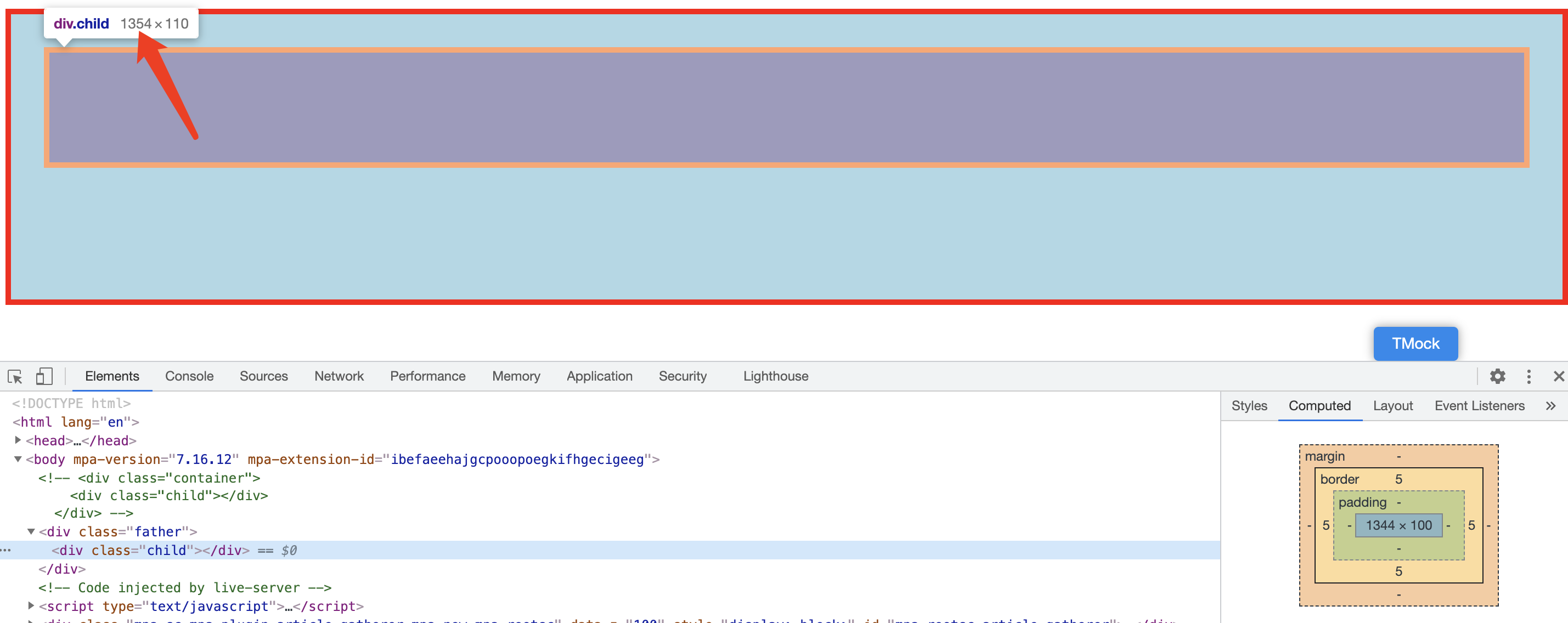The width and height of the screenshot is (1568, 623).
Task: Open the Network tab
Action: tap(339, 377)
